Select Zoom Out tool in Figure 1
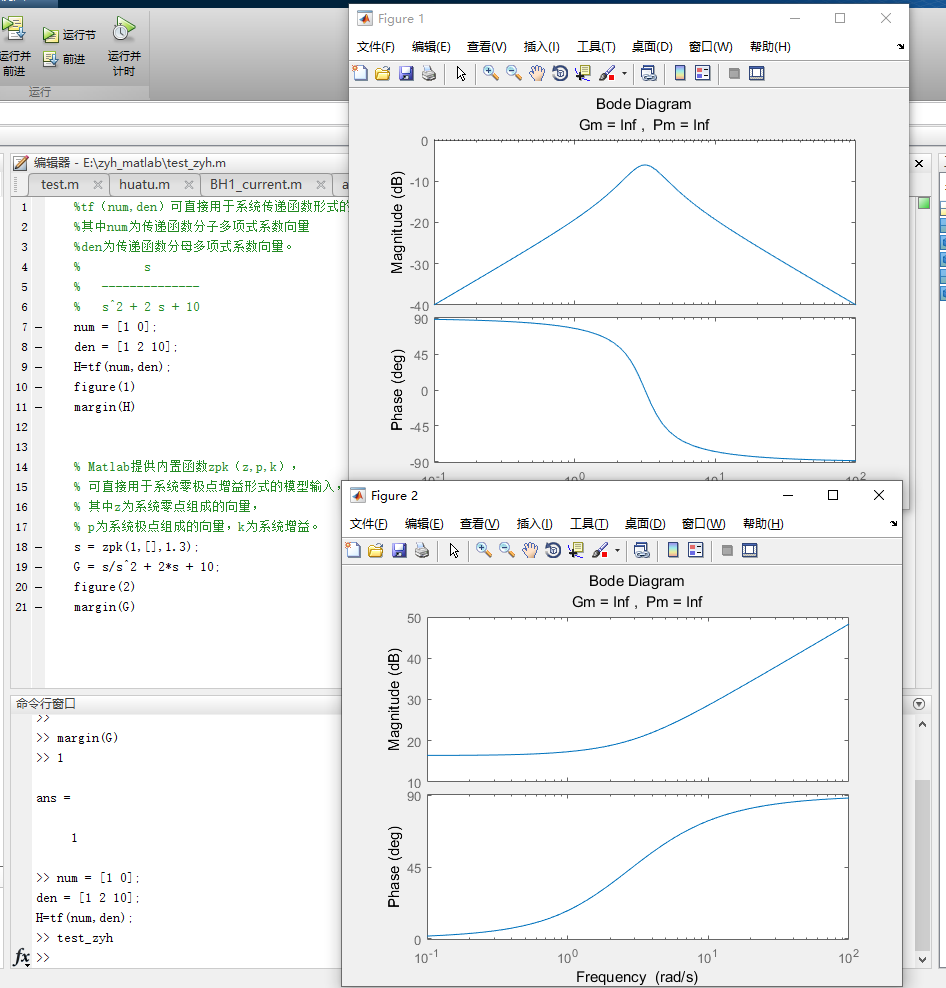This screenshot has height=988, width=946. pos(514,74)
